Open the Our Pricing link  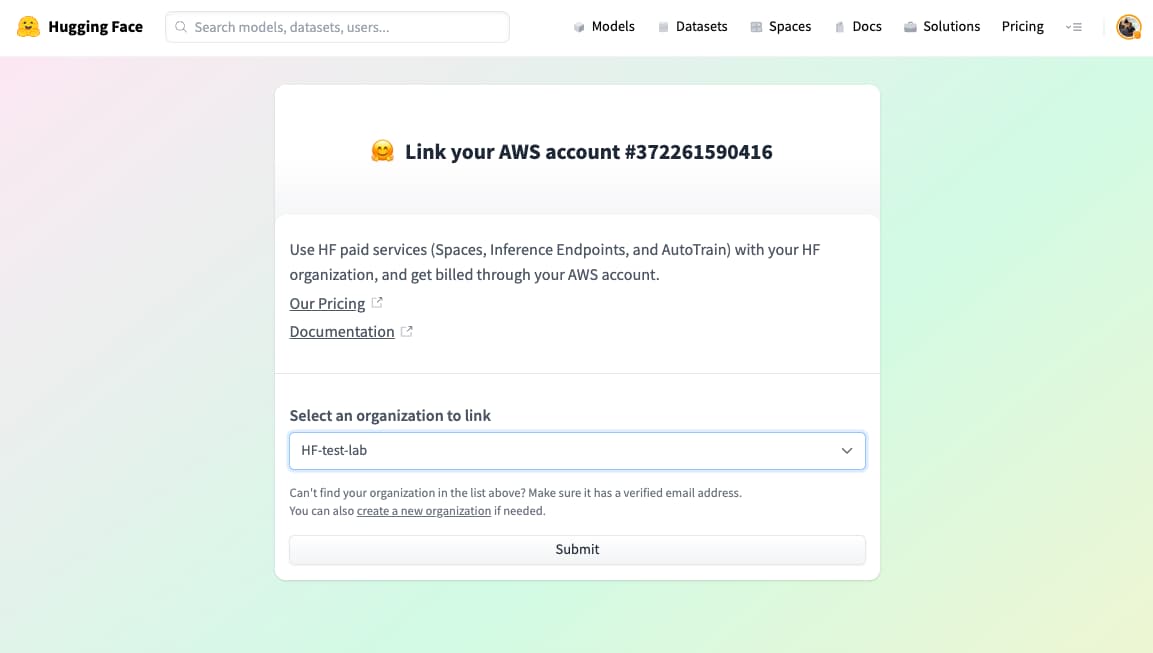[327, 304]
